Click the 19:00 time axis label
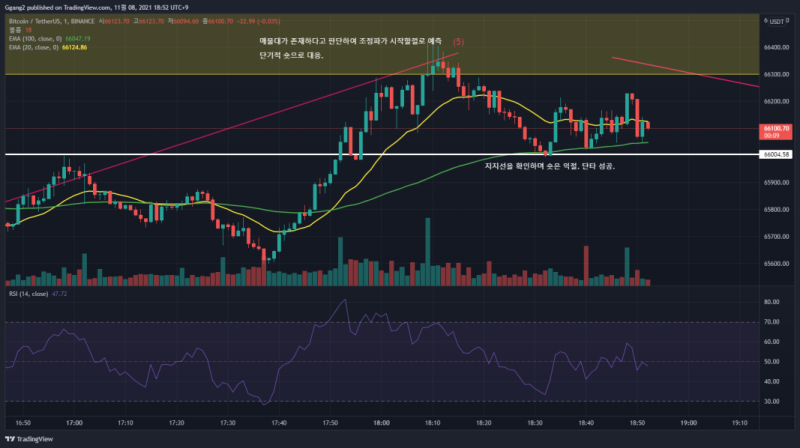This screenshot has width=800, height=448. click(x=689, y=423)
